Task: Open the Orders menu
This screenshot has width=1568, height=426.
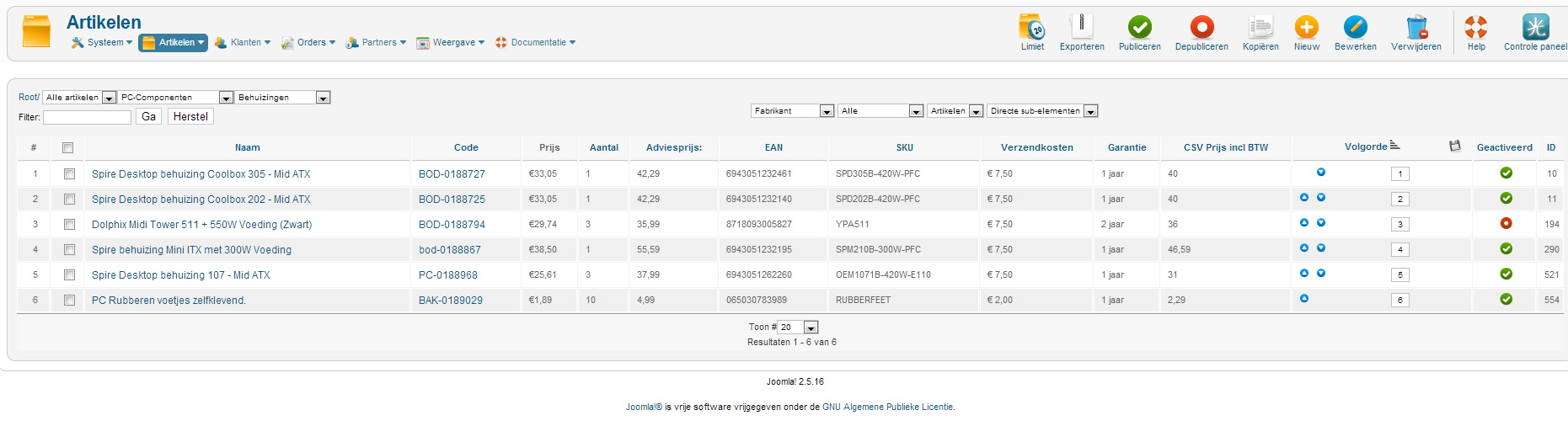Action: click(x=308, y=42)
